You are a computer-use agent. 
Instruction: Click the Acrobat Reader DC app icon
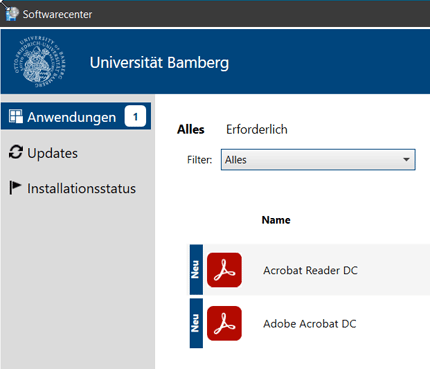pyautogui.click(x=224, y=270)
